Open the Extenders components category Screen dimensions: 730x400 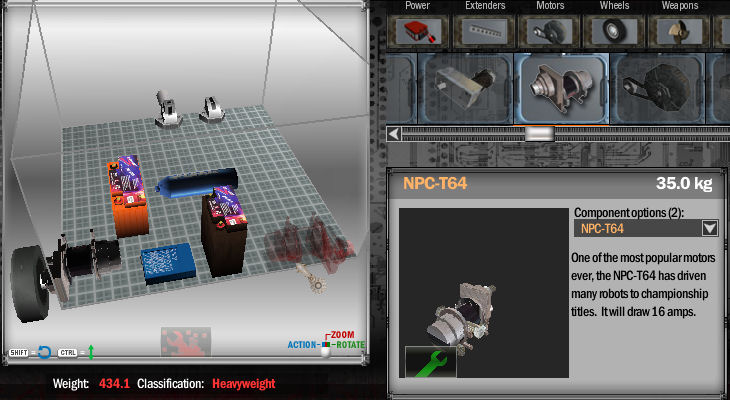tap(485, 31)
